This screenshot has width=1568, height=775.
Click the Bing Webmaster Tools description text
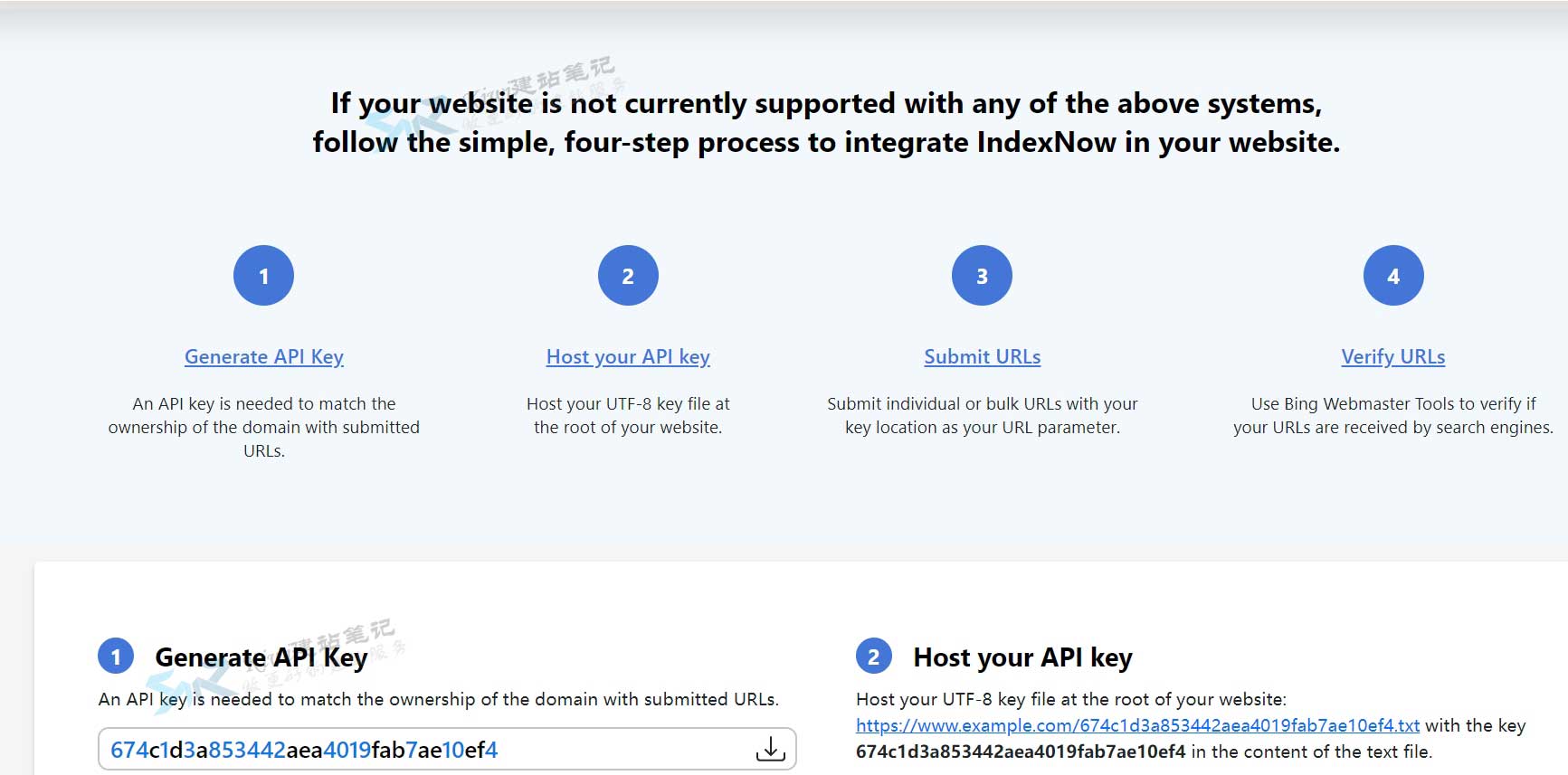point(1393,415)
